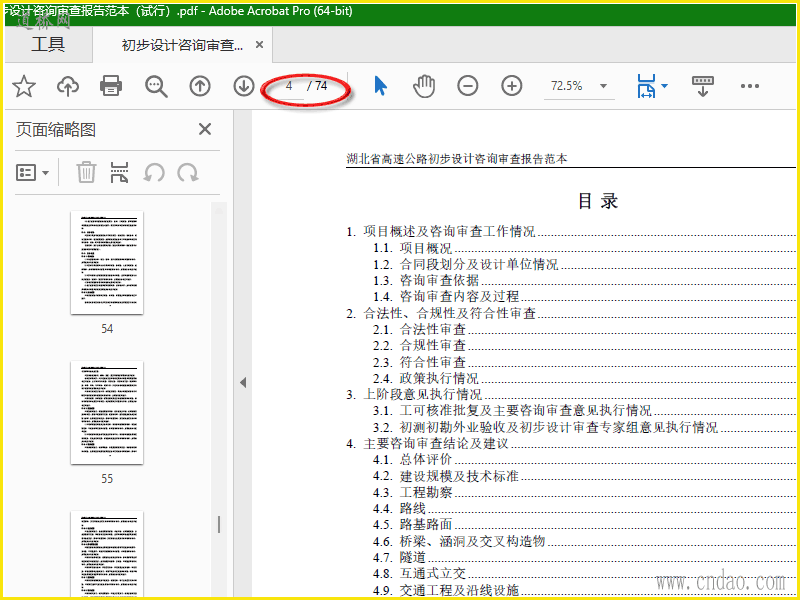Select page 55 thumbnail
This screenshot has height=600, width=800.
[x=107, y=413]
